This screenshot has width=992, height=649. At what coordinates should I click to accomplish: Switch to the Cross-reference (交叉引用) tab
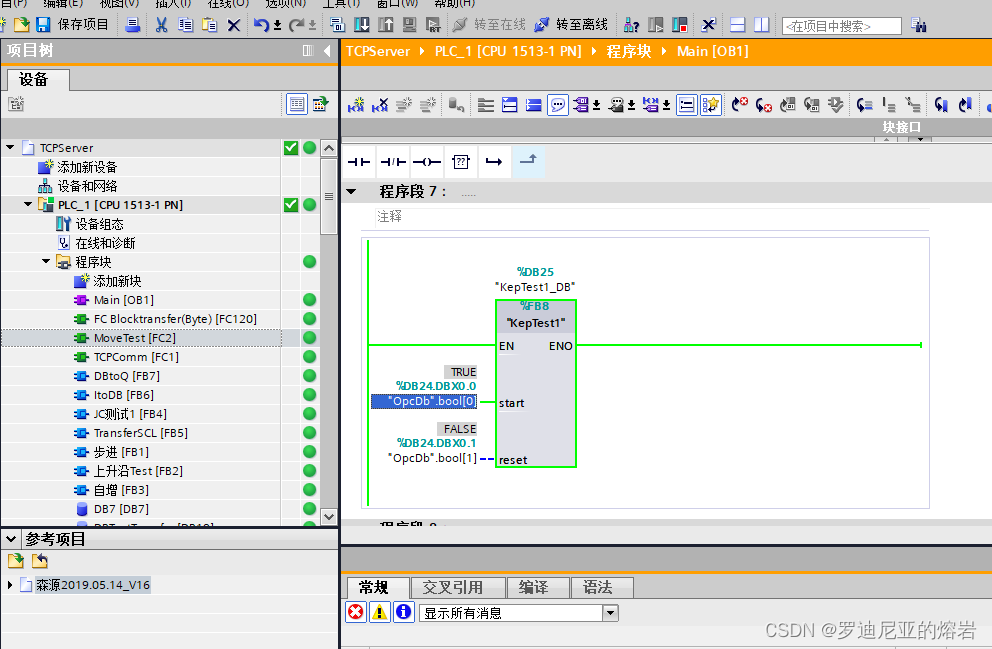452,587
